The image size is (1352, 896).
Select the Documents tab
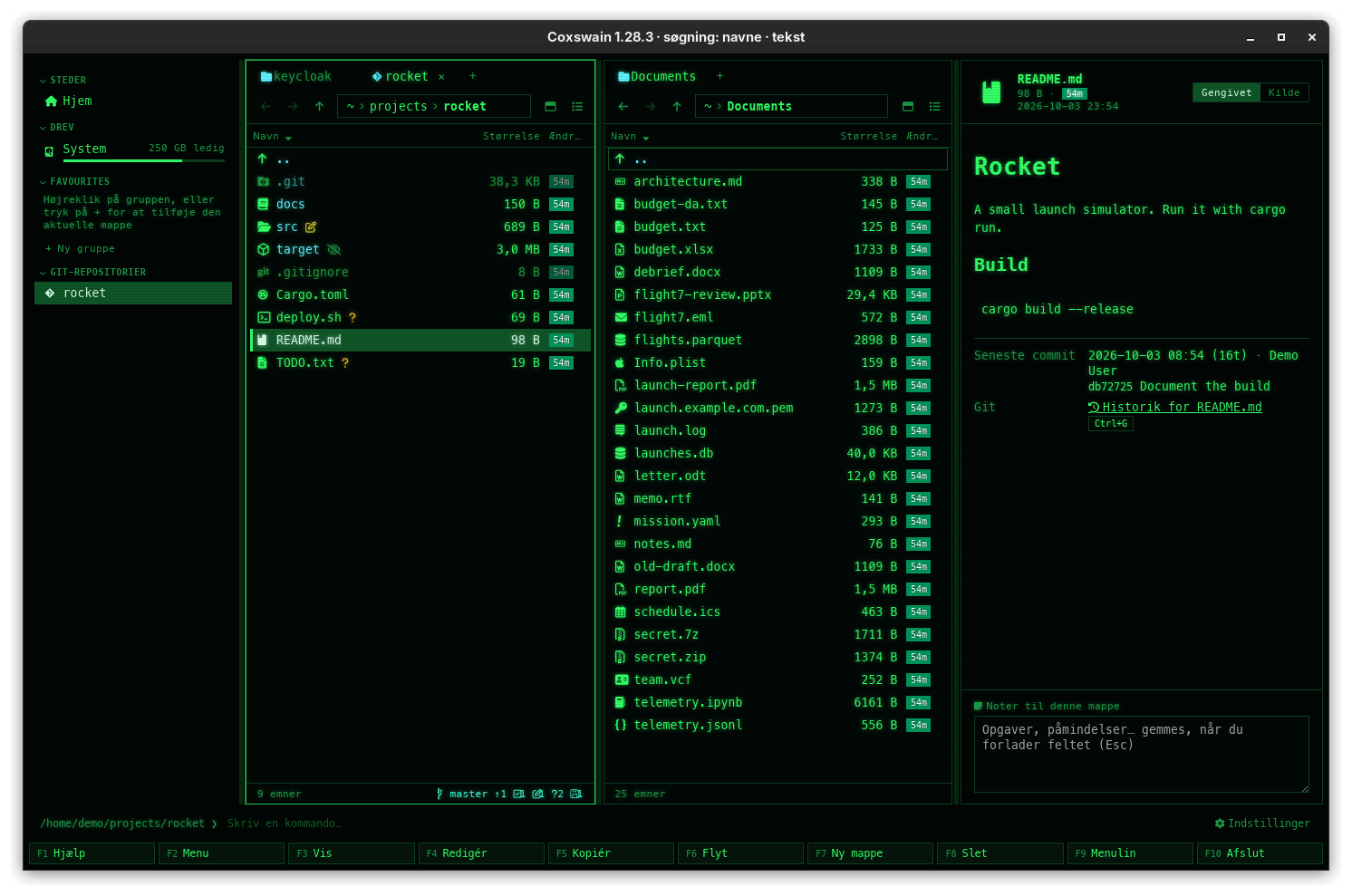point(657,77)
